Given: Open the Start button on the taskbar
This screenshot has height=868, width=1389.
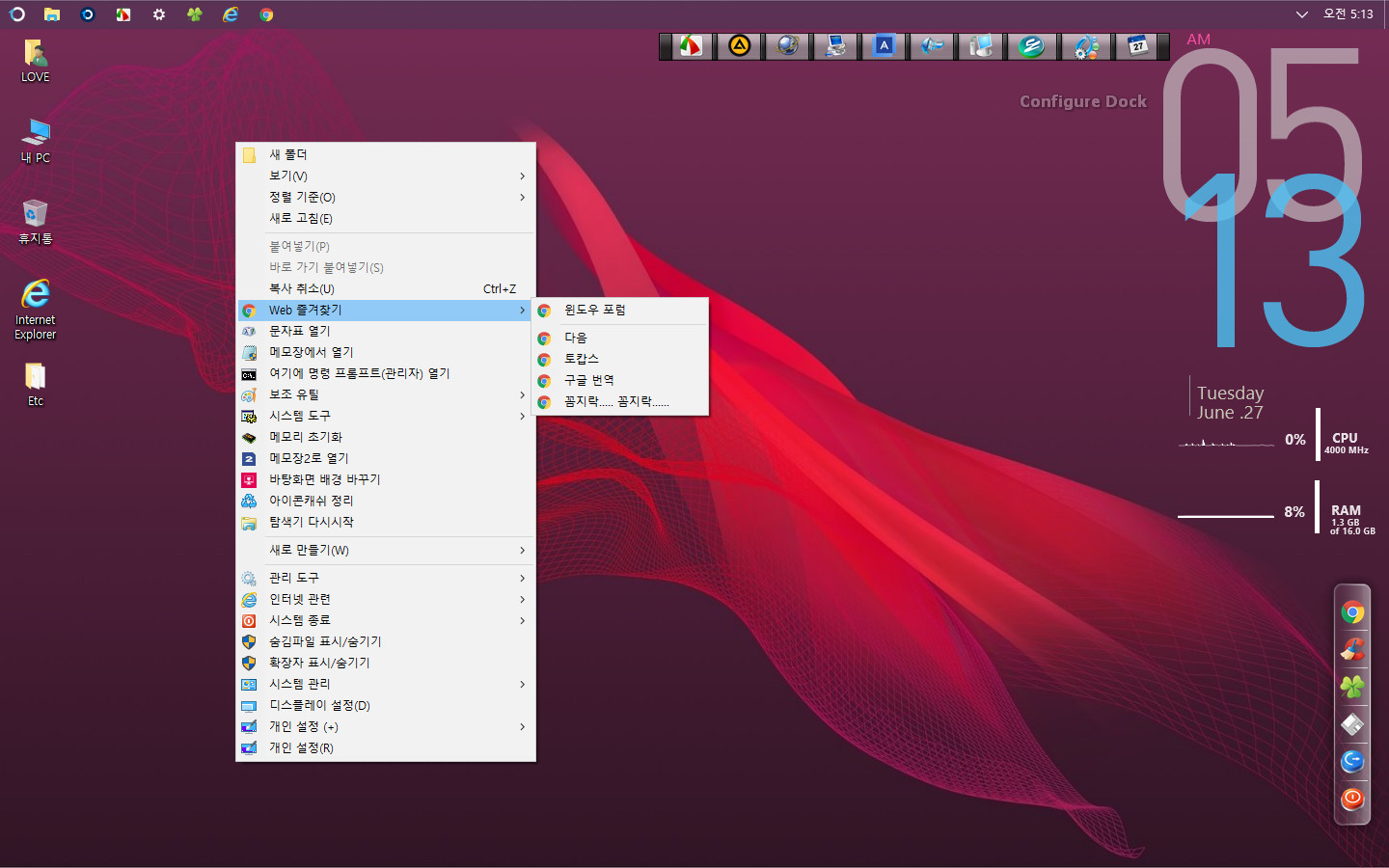Looking at the screenshot, I should (16, 14).
